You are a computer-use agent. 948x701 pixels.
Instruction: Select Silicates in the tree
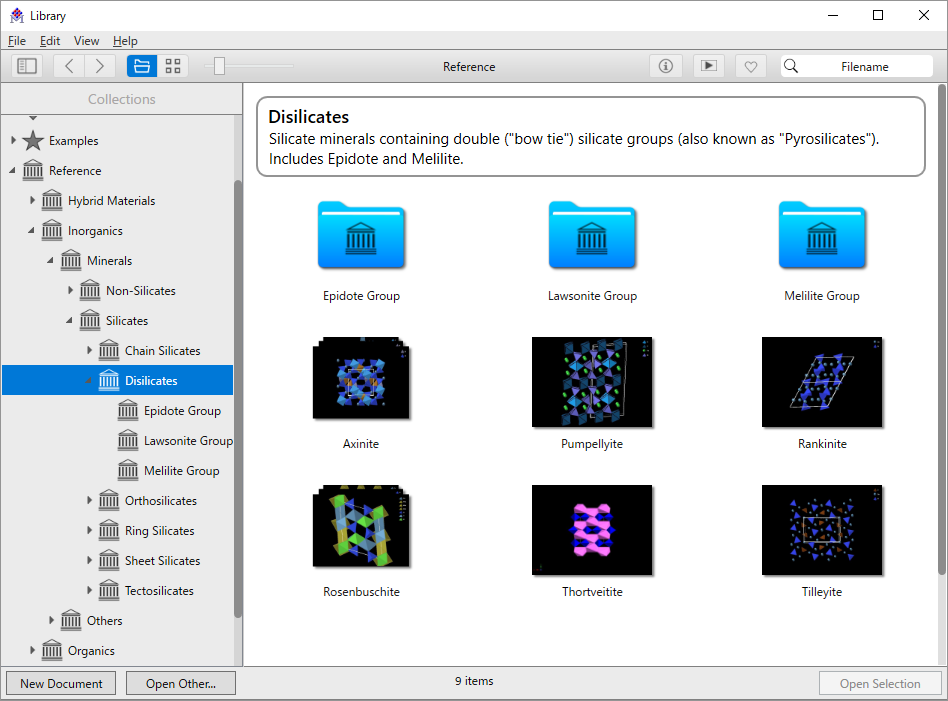[127, 321]
